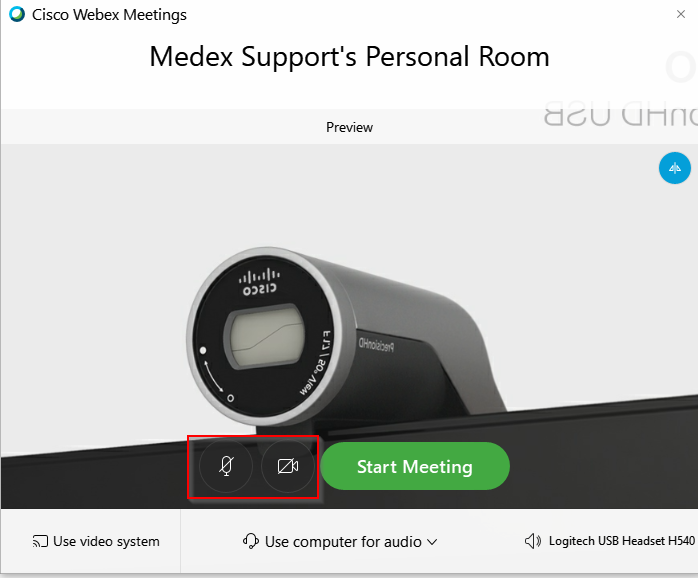Select the Preview header label
The image size is (698, 578).
(349, 127)
